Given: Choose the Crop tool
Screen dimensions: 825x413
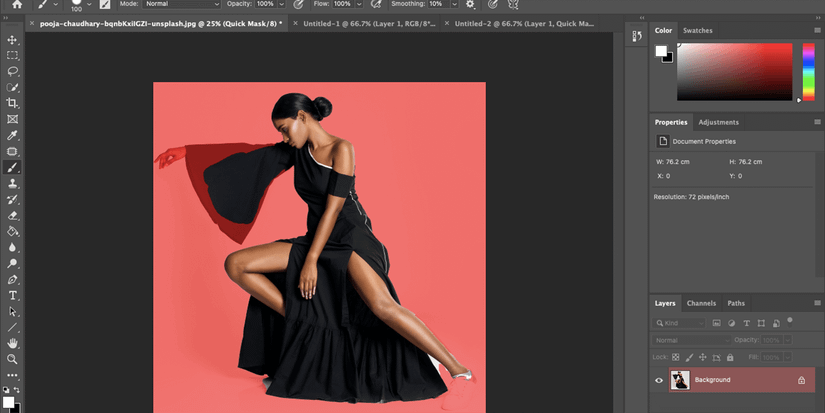Looking at the screenshot, I should coord(13,103).
